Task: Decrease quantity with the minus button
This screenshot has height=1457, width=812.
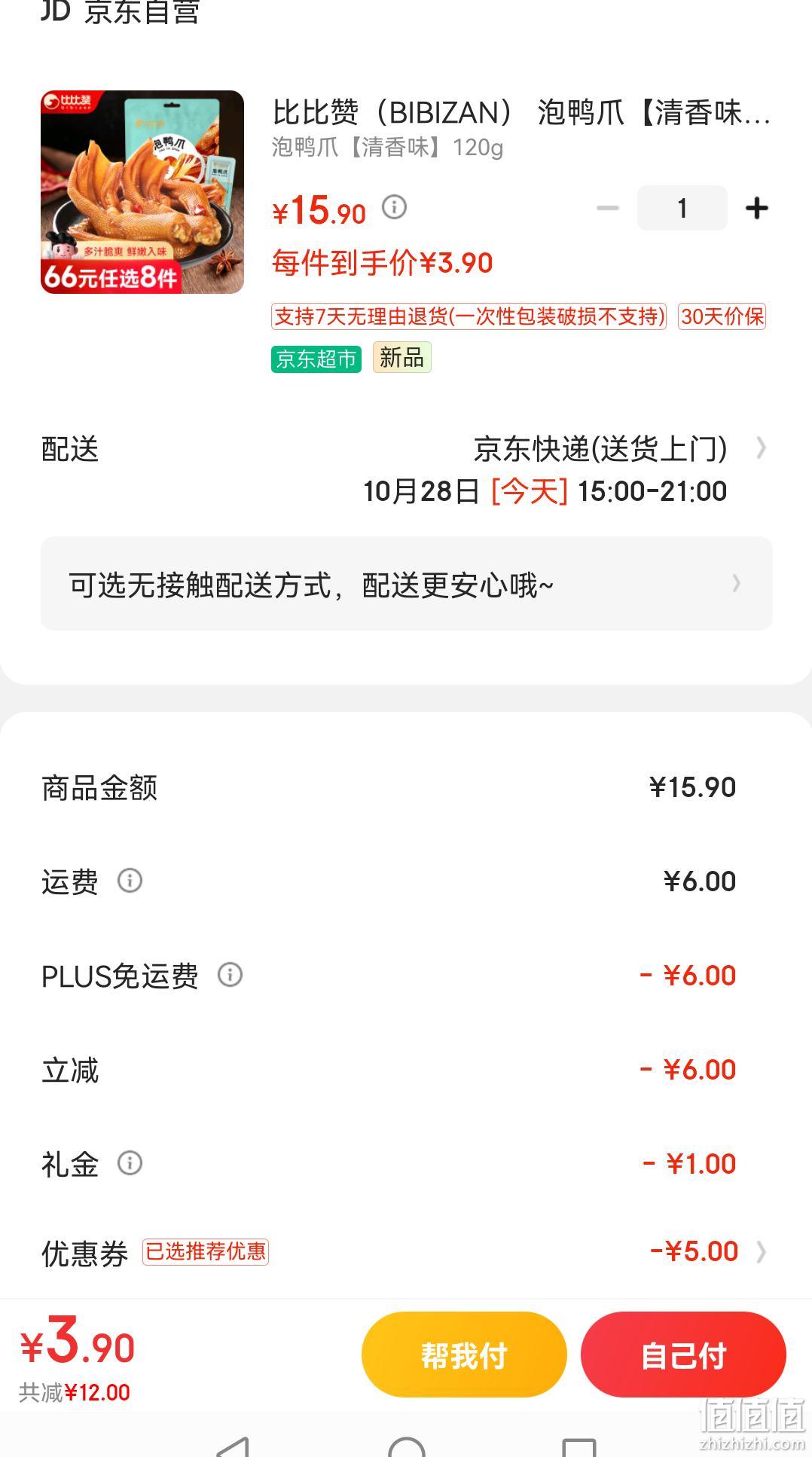Action: click(x=607, y=208)
